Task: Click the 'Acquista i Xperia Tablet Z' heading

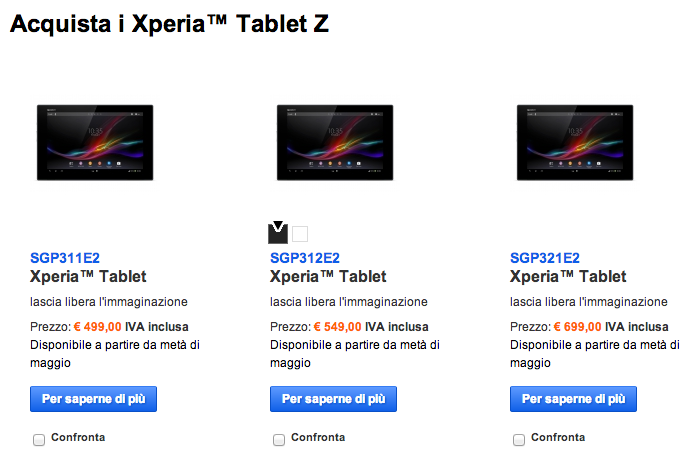Action: point(169,24)
